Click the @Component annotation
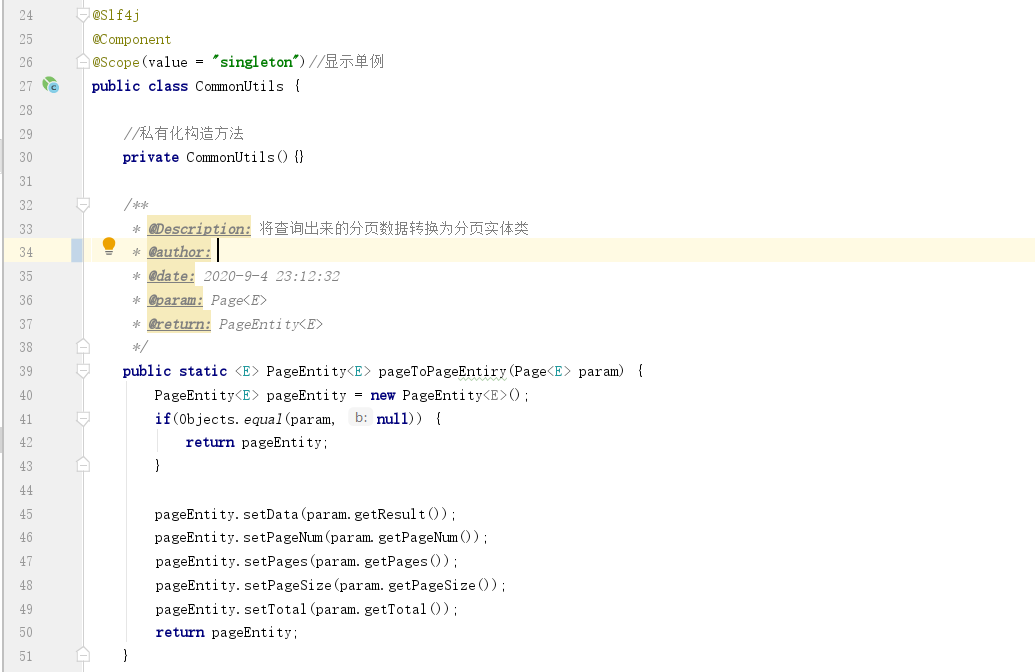The image size is (1035, 672). pyautogui.click(x=131, y=39)
